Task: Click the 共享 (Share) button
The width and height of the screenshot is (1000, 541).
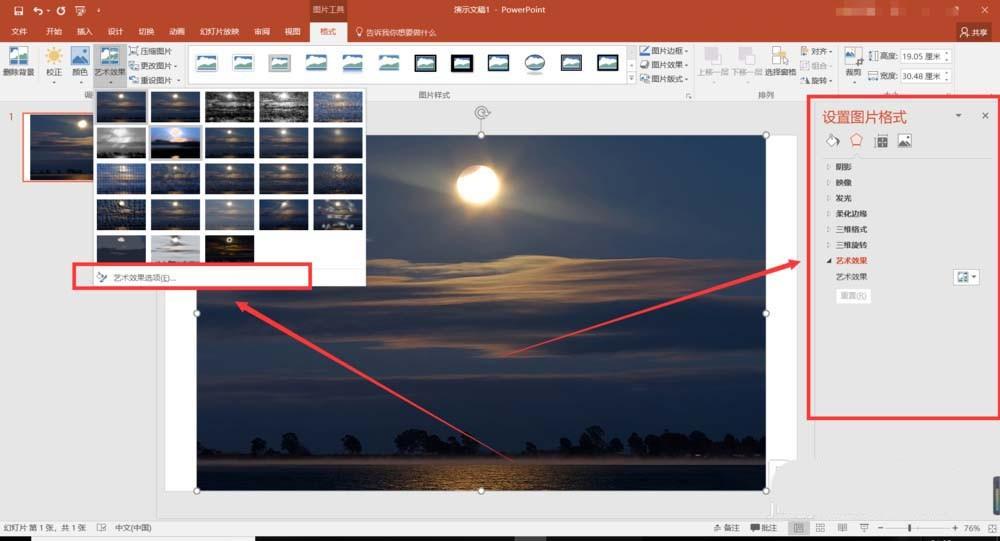Action: 974,32
